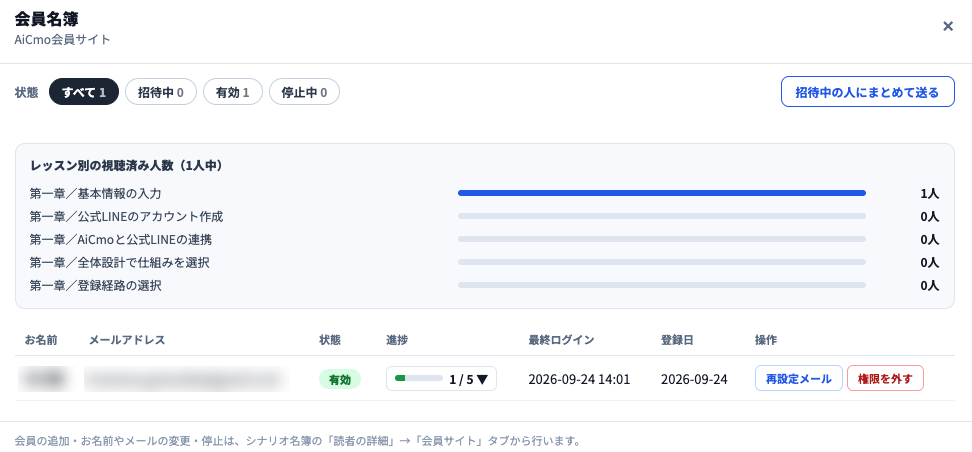
Task: Expand the 1 / 5 progress dropdown
Action: point(441,379)
